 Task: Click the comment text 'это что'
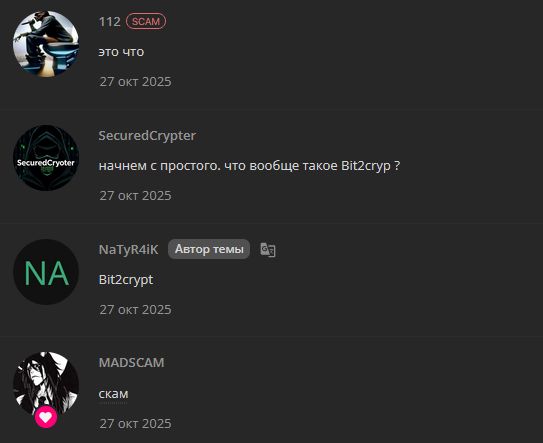(x=121, y=52)
